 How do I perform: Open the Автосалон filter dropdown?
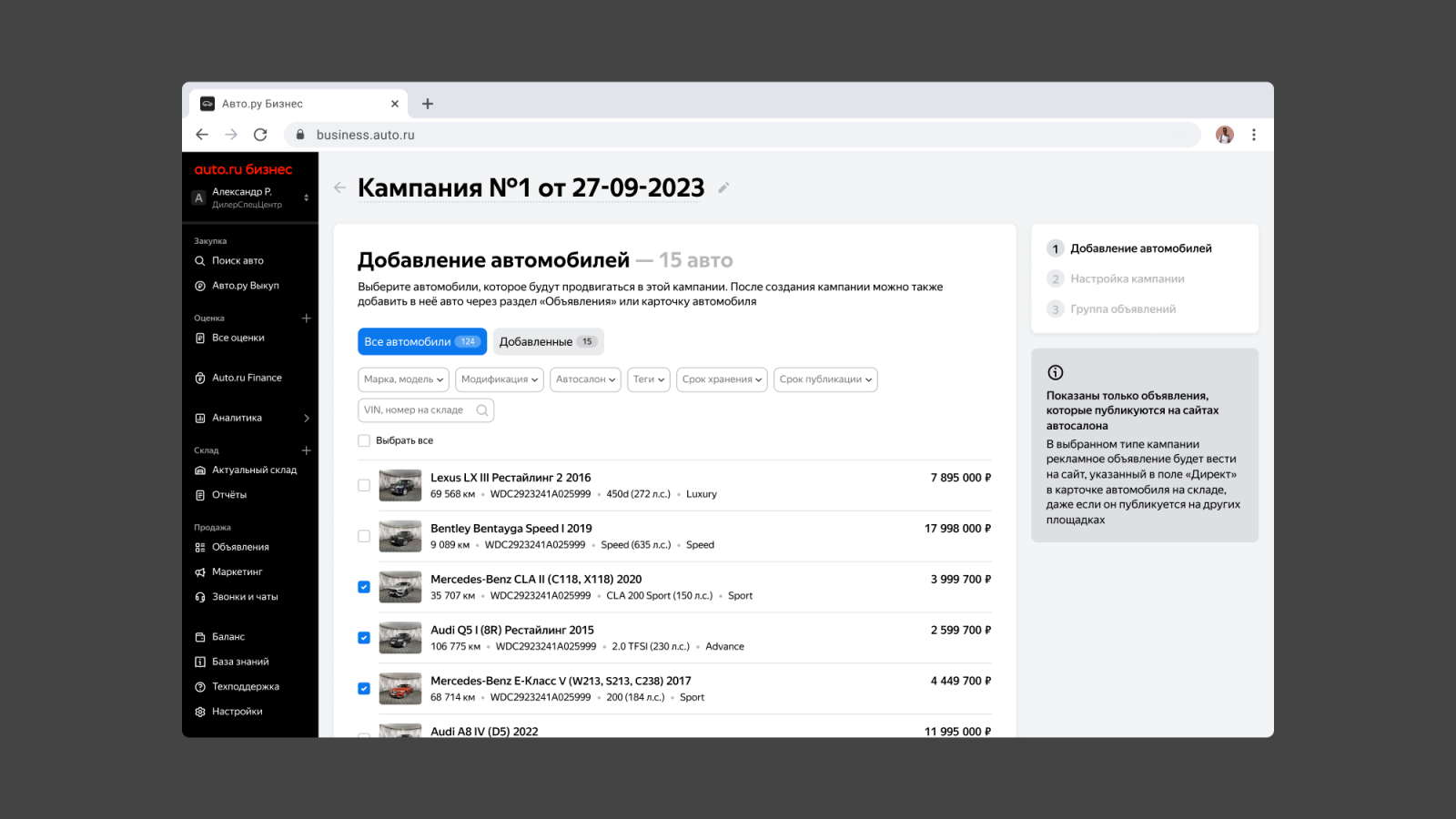pyautogui.click(x=585, y=379)
